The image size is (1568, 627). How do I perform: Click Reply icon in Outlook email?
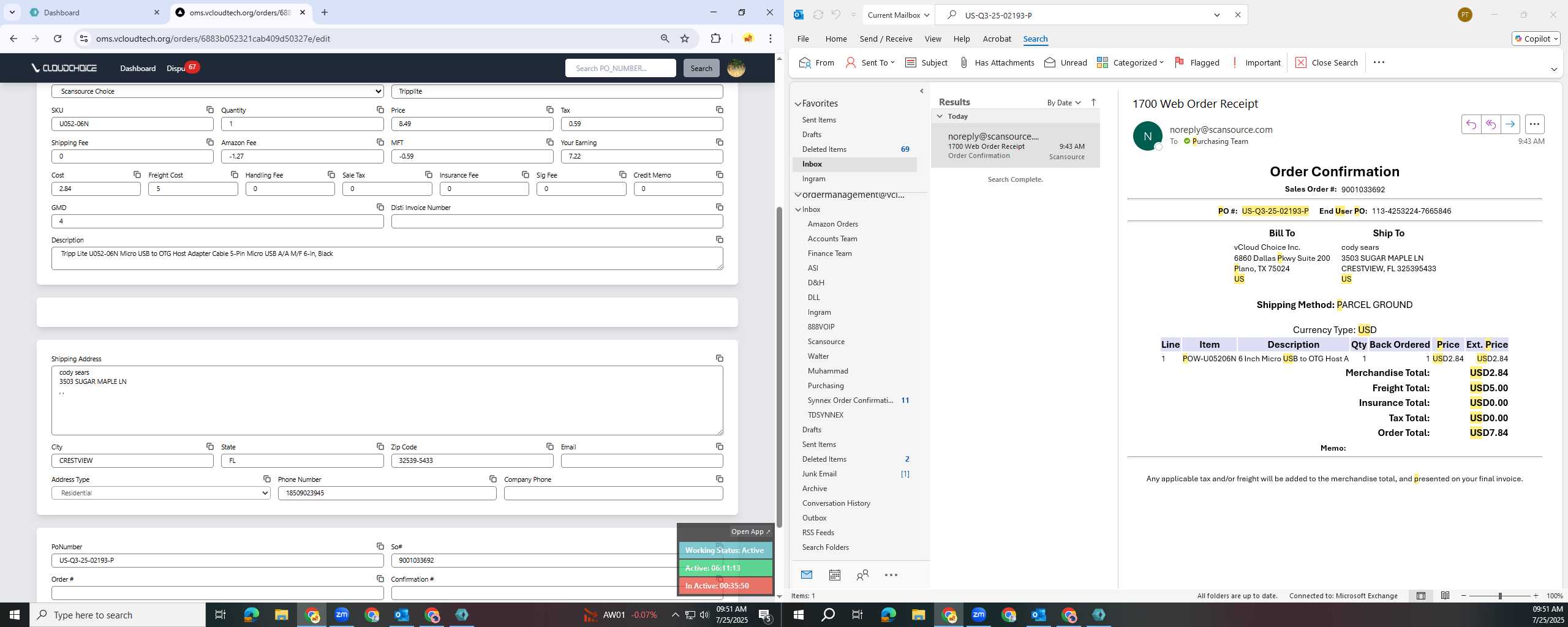coord(1471,124)
